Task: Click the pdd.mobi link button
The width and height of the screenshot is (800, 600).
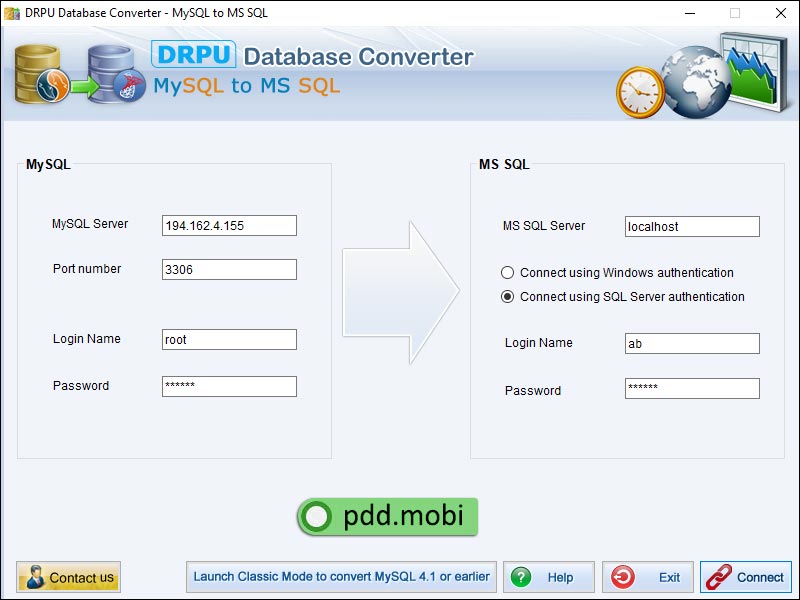Action: [x=387, y=517]
